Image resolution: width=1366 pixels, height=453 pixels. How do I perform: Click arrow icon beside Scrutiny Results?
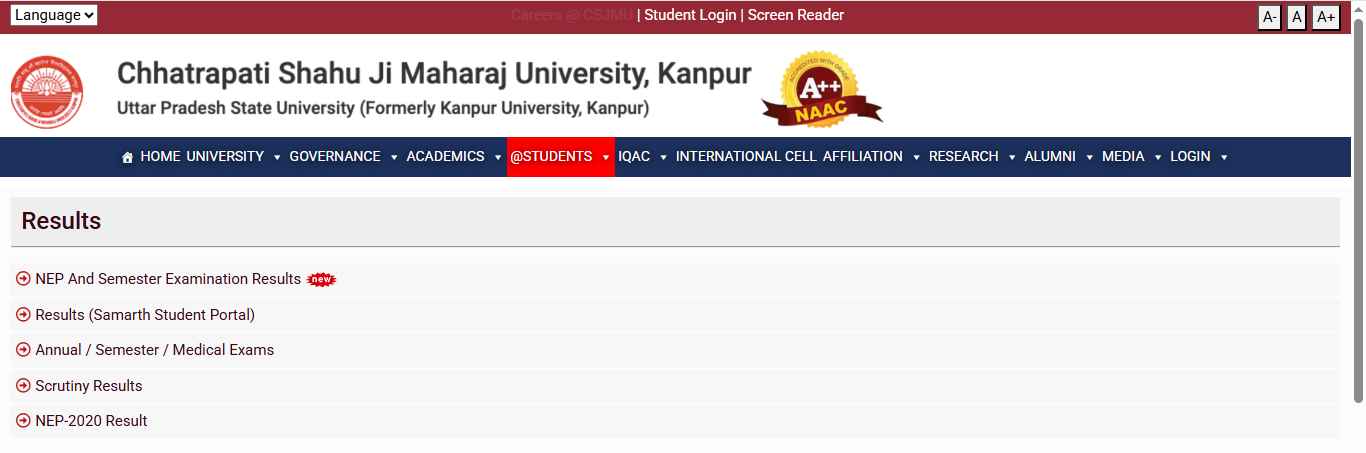24,386
